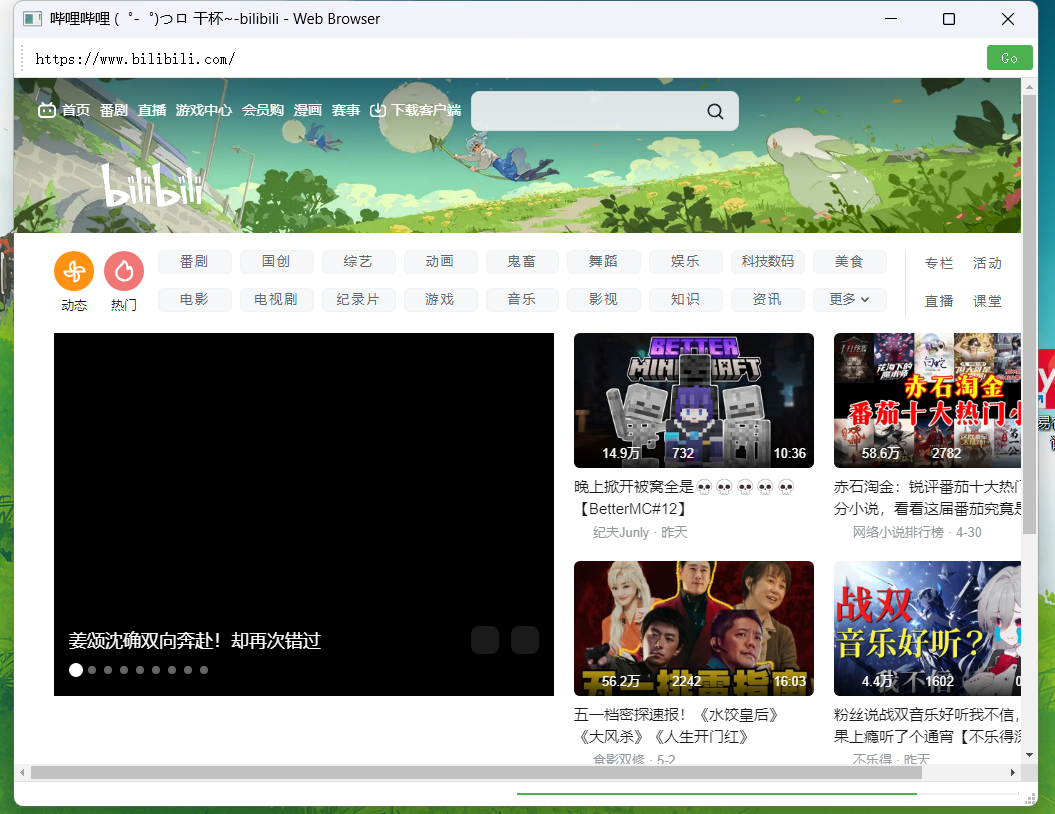Viewport: 1055px width, 814px height.
Task: Expand the 更多 categories dropdown
Action: coord(850,299)
